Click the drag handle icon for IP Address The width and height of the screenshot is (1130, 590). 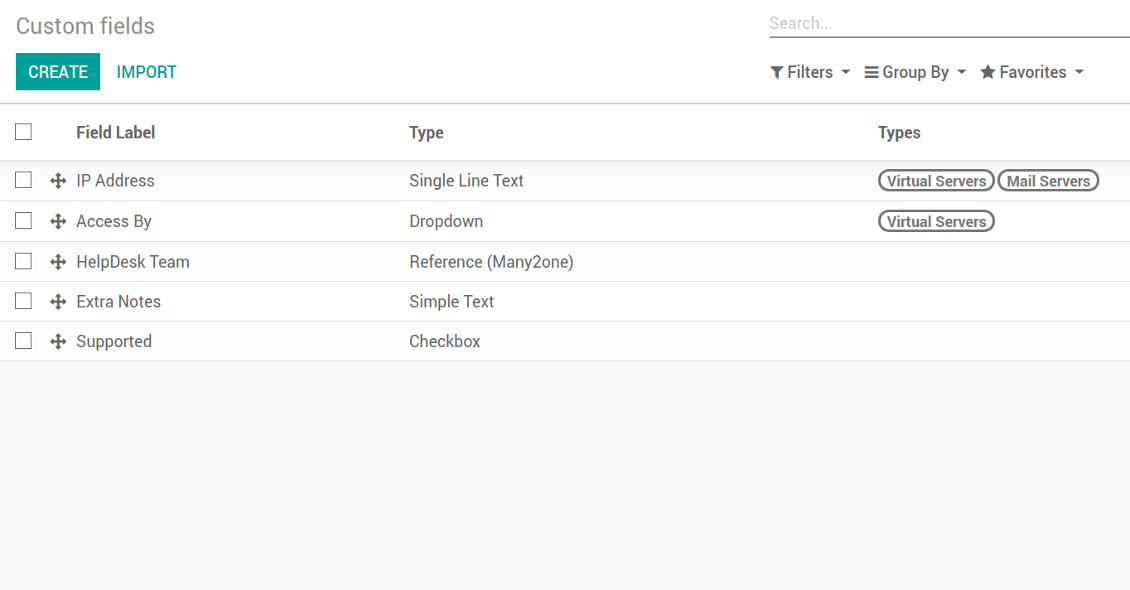[58, 181]
